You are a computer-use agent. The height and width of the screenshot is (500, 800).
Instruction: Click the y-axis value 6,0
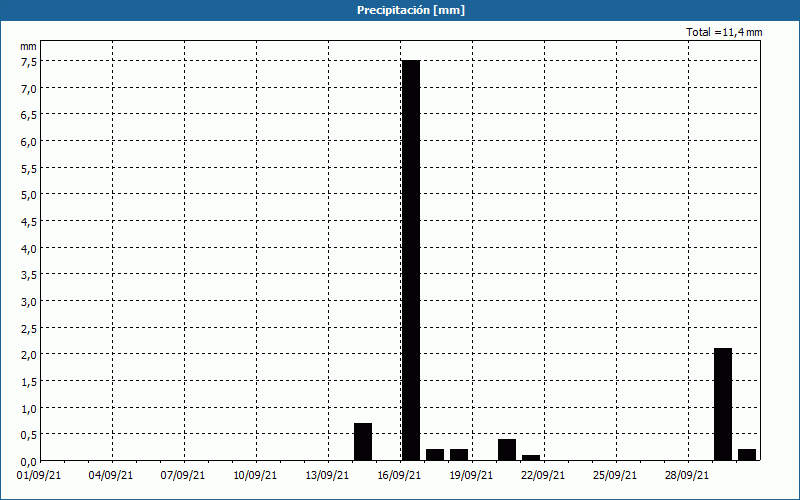(x=29, y=141)
